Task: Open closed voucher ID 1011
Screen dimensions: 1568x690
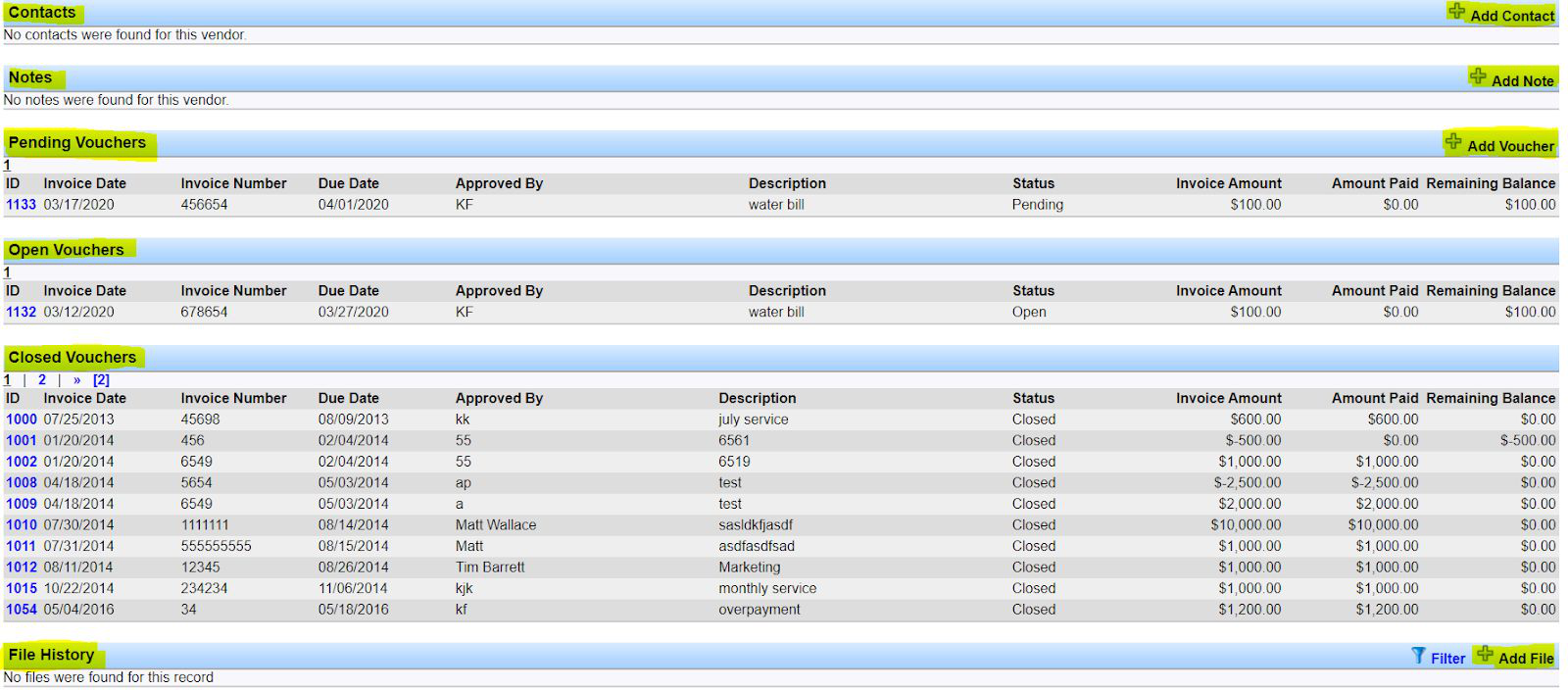Action: (x=21, y=546)
